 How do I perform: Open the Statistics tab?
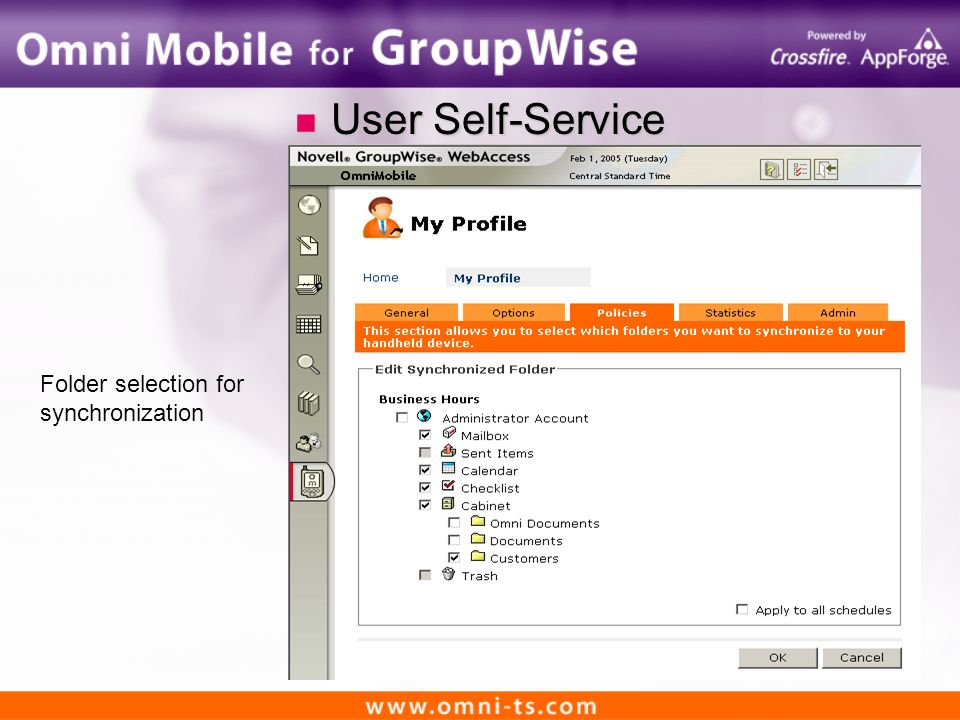pyautogui.click(x=730, y=312)
